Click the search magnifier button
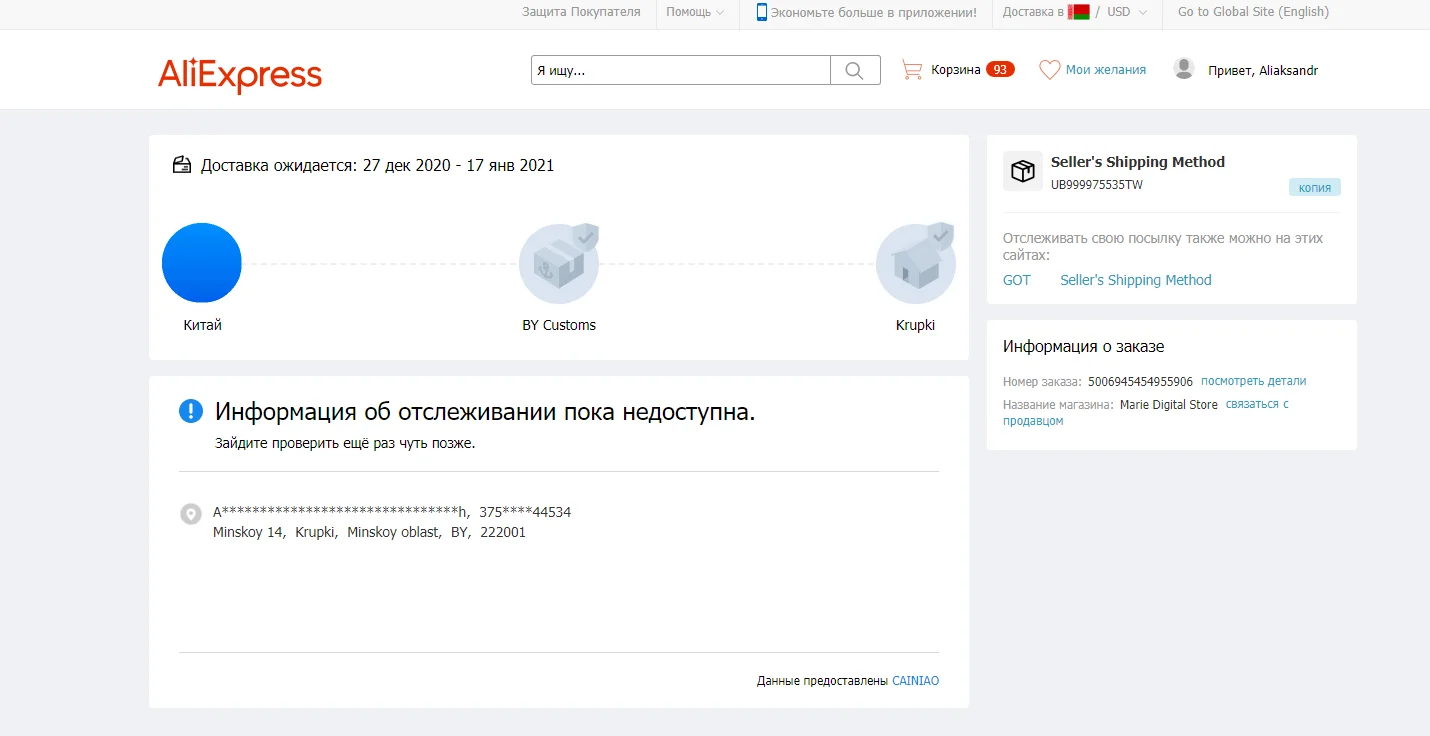 coord(855,70)
